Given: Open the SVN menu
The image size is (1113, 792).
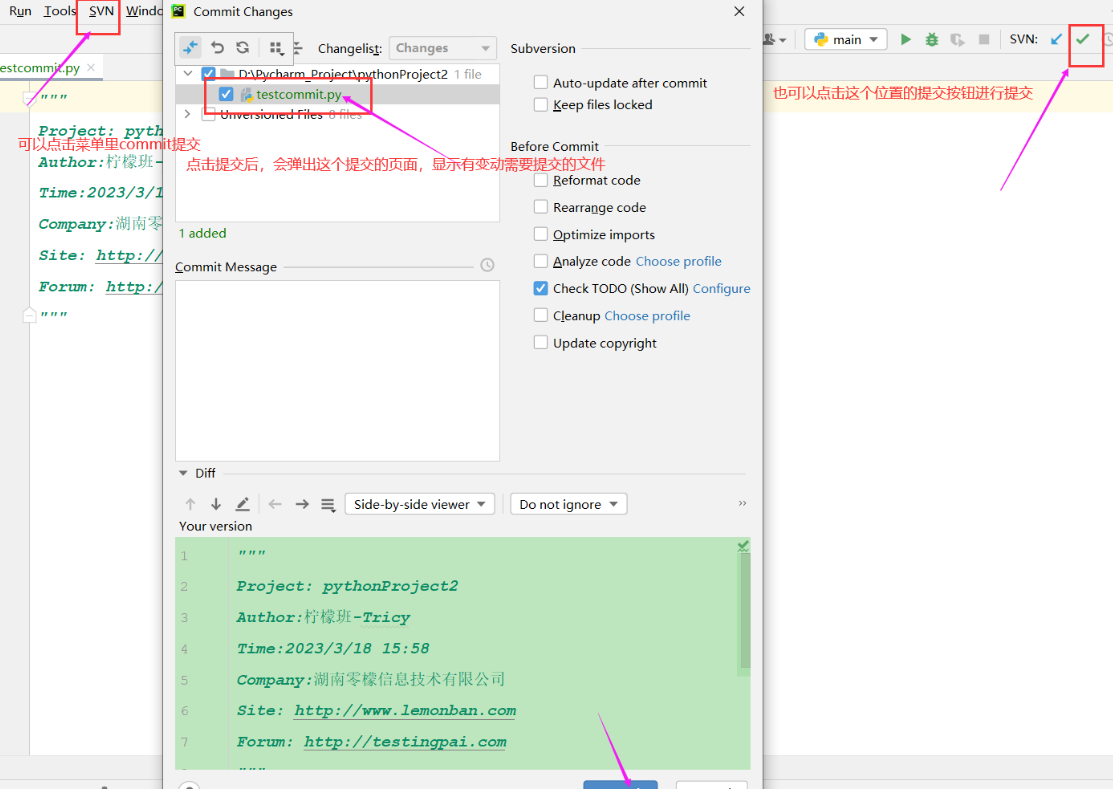Looking at the screenshot, I should [101, 11].
